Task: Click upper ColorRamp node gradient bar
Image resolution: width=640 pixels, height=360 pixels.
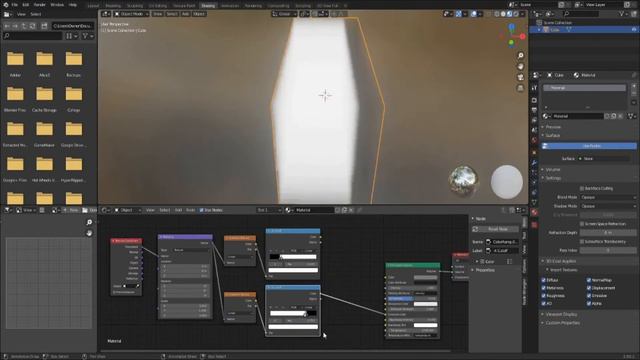Action: (x=293, y=257)
